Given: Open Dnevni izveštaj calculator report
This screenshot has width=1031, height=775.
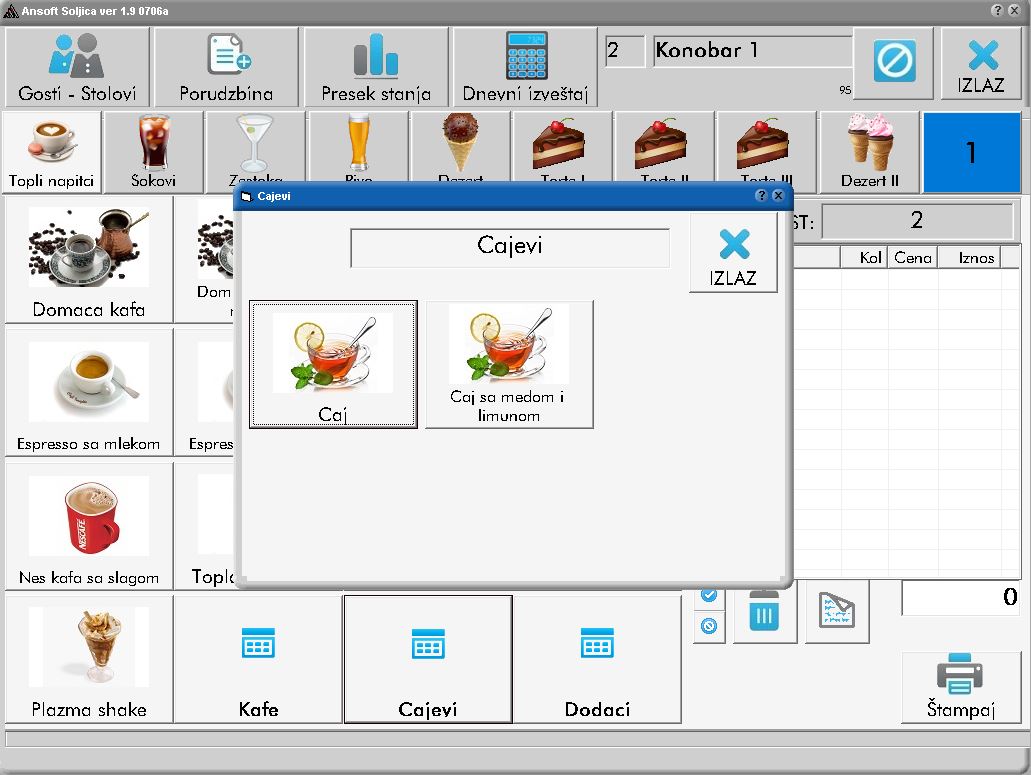Looking at the screenshot, I should tap(525, 67).
